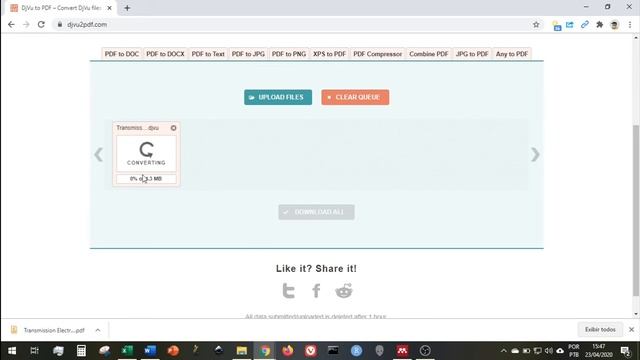The width and height of the screenshot is (640, 360).
Task: Click the link-shaped extension icon
Action: coord(584,24)
